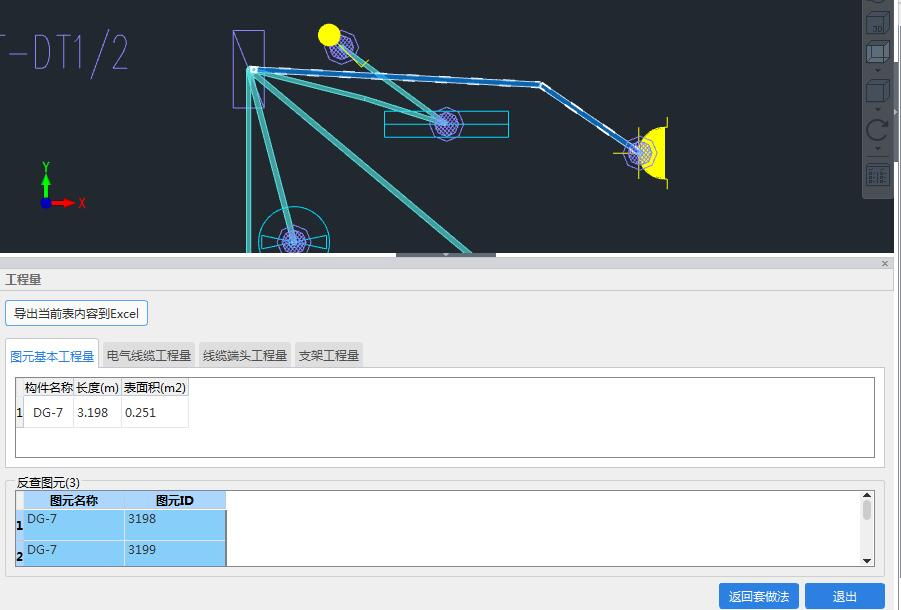
Task: Switch to 电气线缆工程量 tab
Action: coord(149,355)
